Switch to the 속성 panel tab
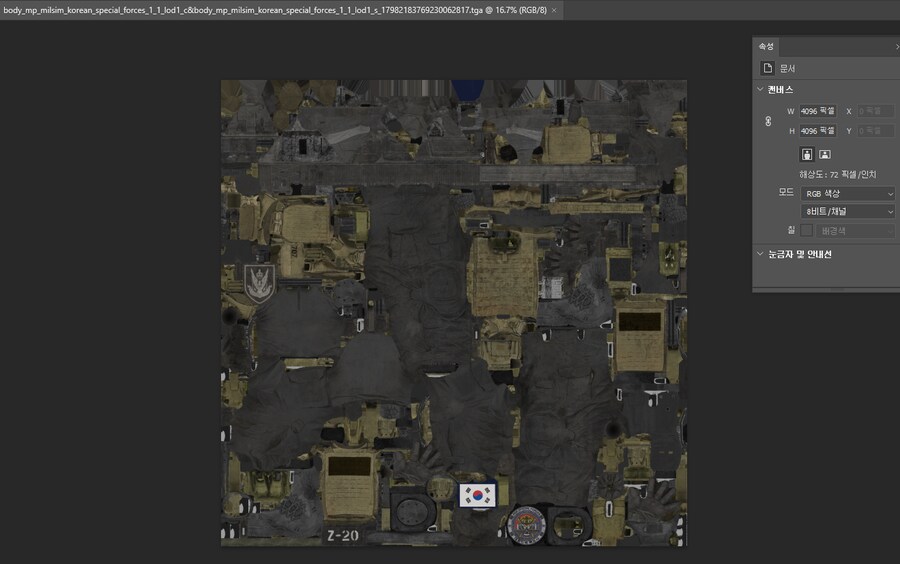 (766, 46)
